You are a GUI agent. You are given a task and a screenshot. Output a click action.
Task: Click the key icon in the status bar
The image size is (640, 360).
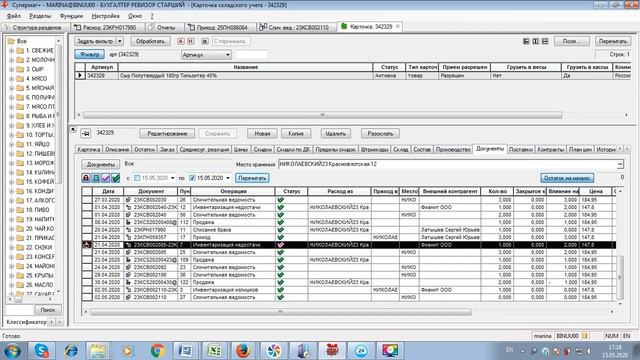click(585, 336)
